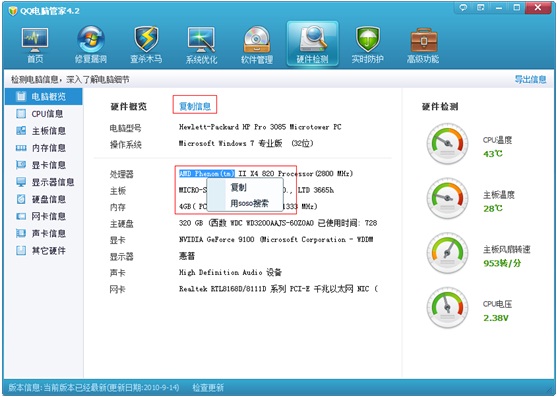
Task: Click the 硬件检测 panel heading on the right
Action: tap(440, 107)
